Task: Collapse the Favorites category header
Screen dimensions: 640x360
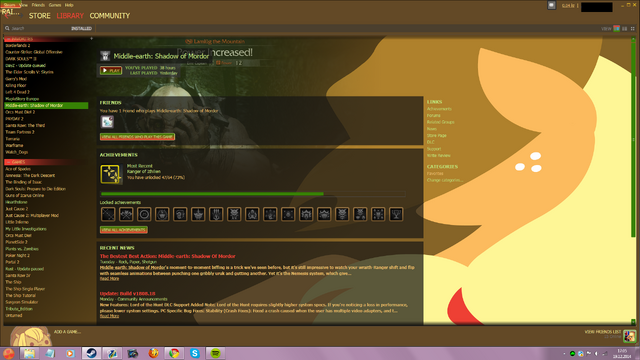Action: (x=46, y=39)
